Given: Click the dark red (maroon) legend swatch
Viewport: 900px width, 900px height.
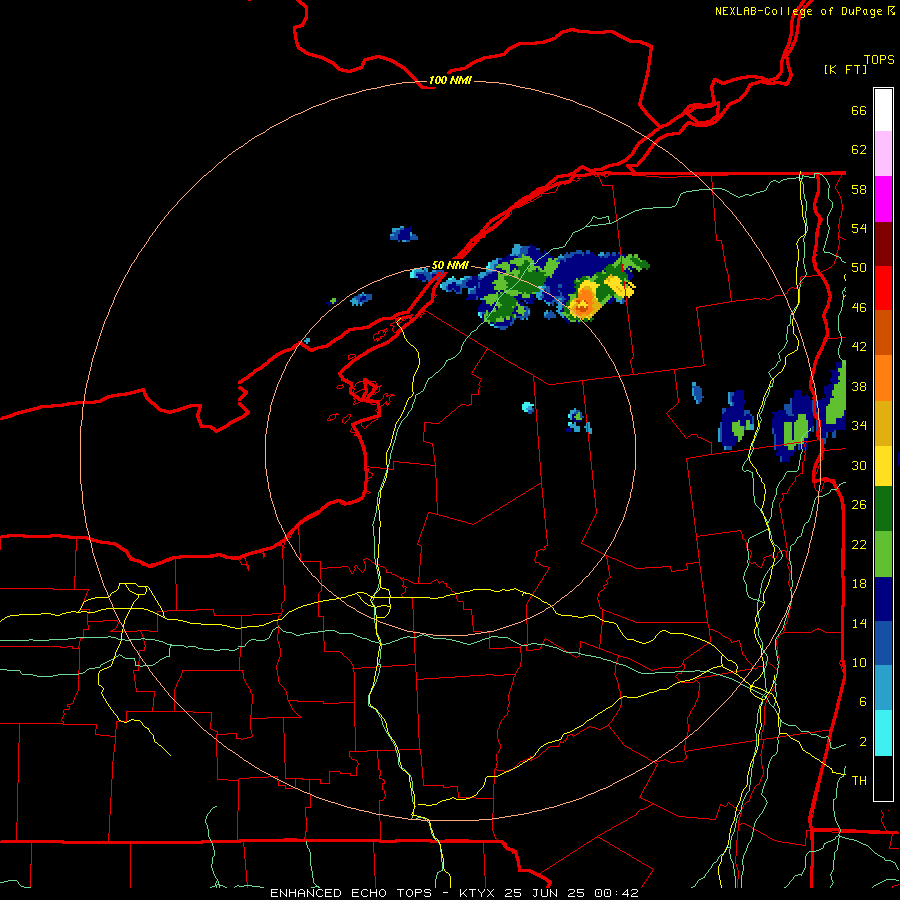Looking at the screenshot, I should tap(883, 244).
